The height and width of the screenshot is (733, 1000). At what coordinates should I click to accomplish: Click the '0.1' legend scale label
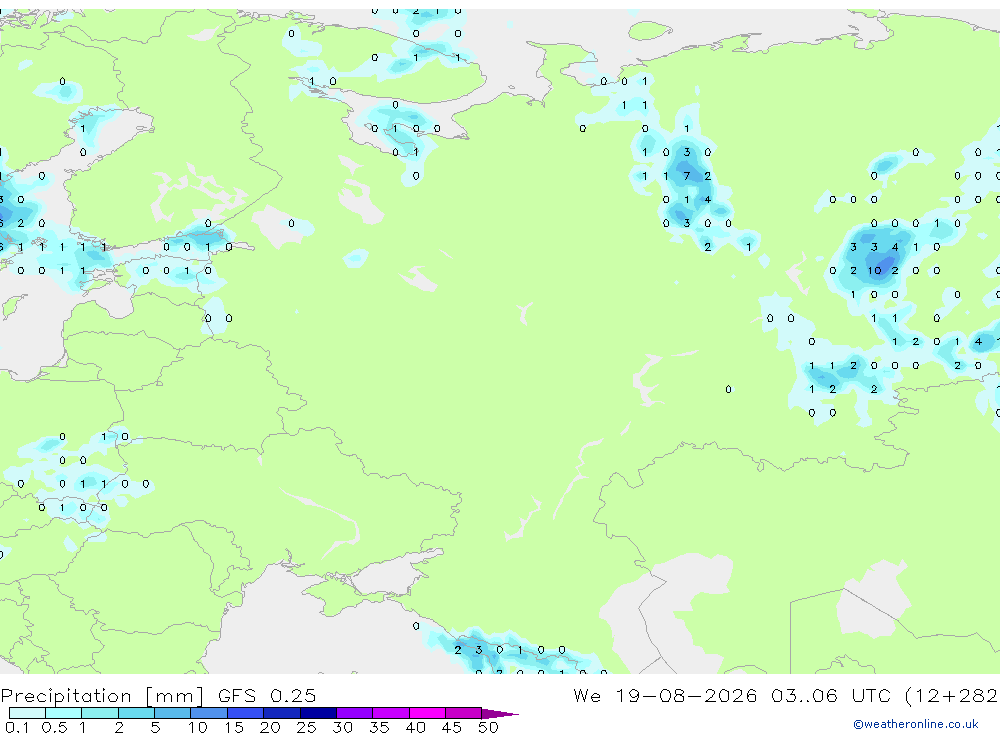(x=17, y=727)
